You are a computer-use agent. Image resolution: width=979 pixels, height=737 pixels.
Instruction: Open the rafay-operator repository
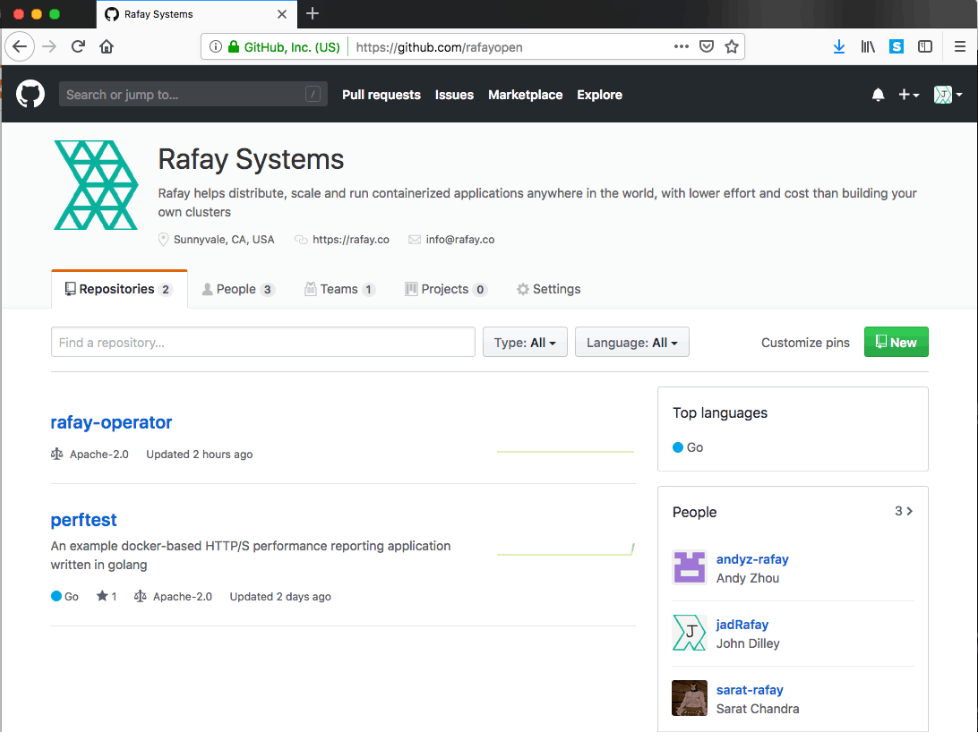point(111,423)
